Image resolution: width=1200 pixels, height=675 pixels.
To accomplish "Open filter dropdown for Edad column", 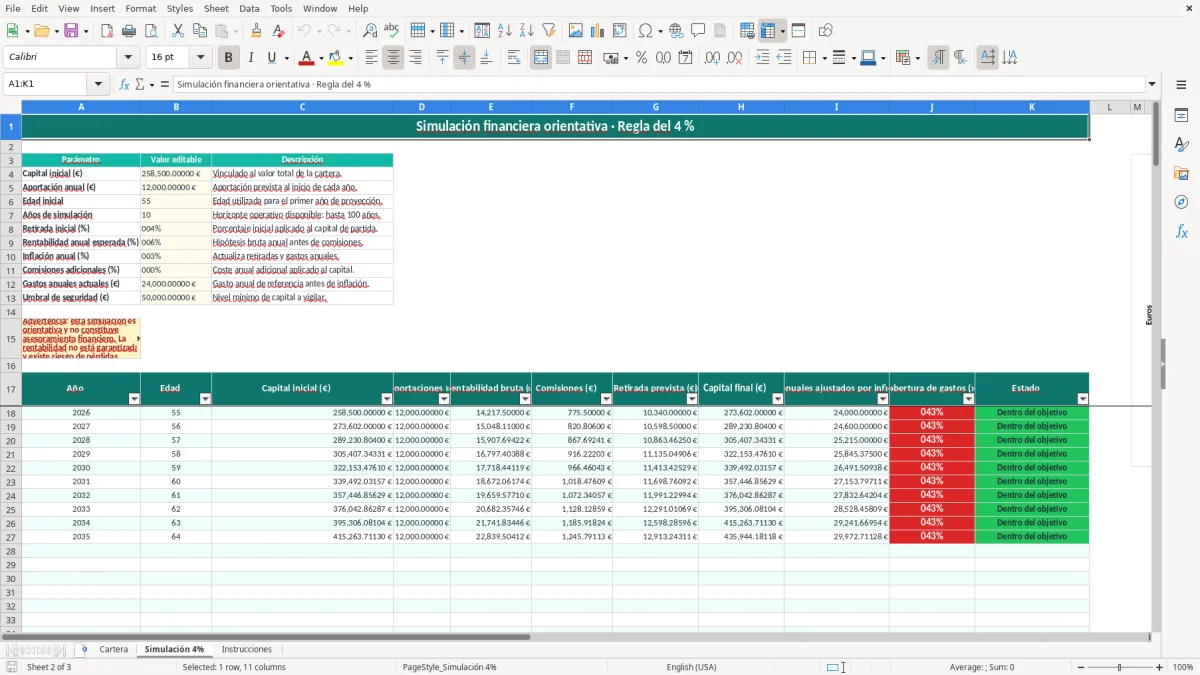I will coord(205,399).
